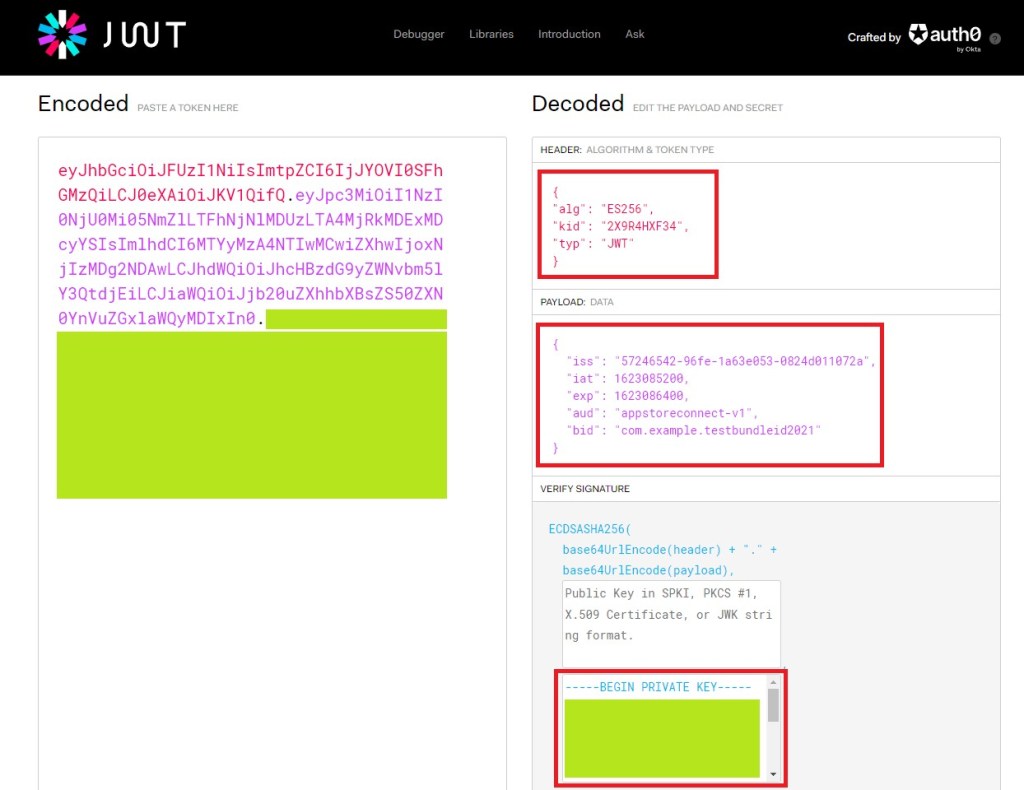
Task: Open the Auth0 by Okta logo
Action: click(x=944, y=36)
